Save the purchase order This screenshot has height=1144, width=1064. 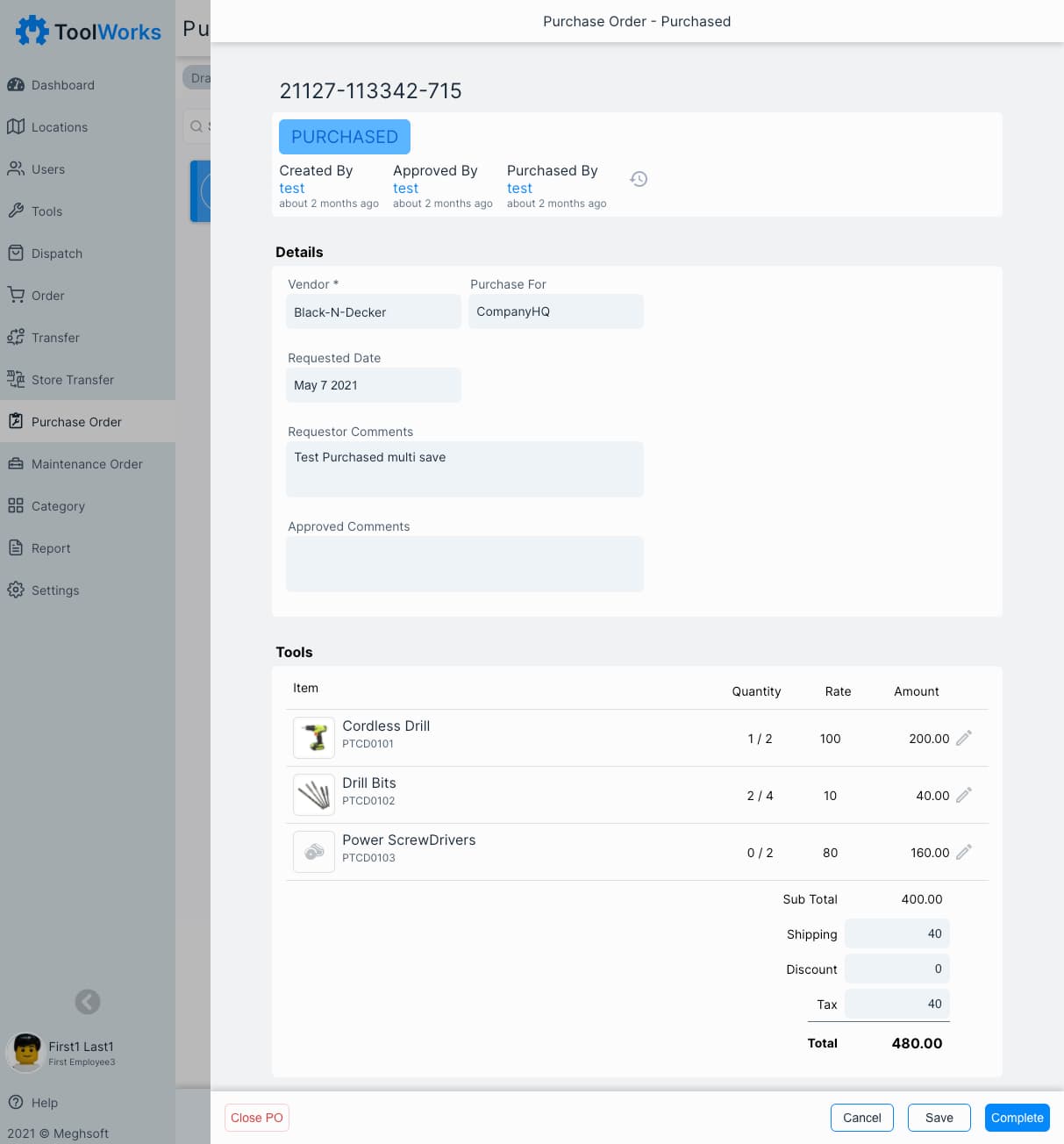point(939,1118)
